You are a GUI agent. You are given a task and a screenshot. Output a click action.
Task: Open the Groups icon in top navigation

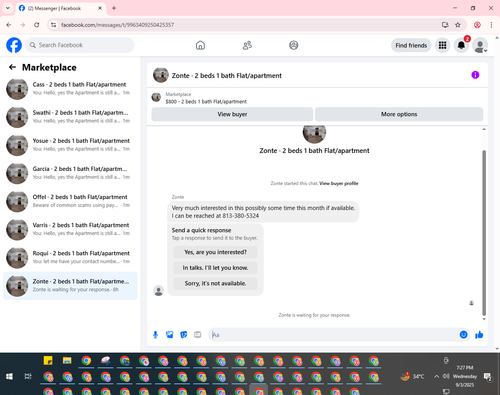pyautogui.click(x=294, y=45)
